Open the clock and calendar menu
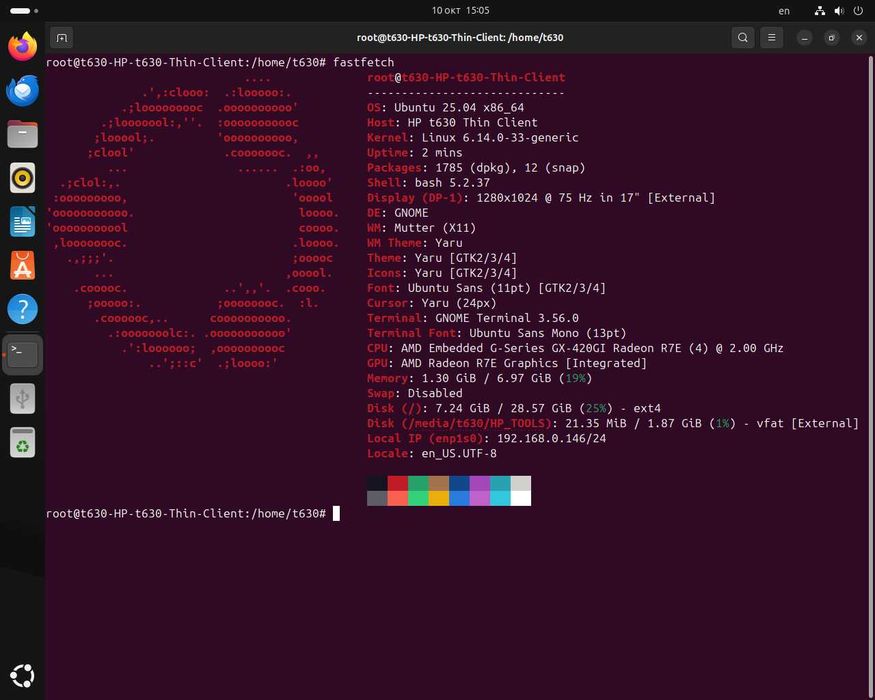This screenshot has width=875, height=700. click(460, 11)
